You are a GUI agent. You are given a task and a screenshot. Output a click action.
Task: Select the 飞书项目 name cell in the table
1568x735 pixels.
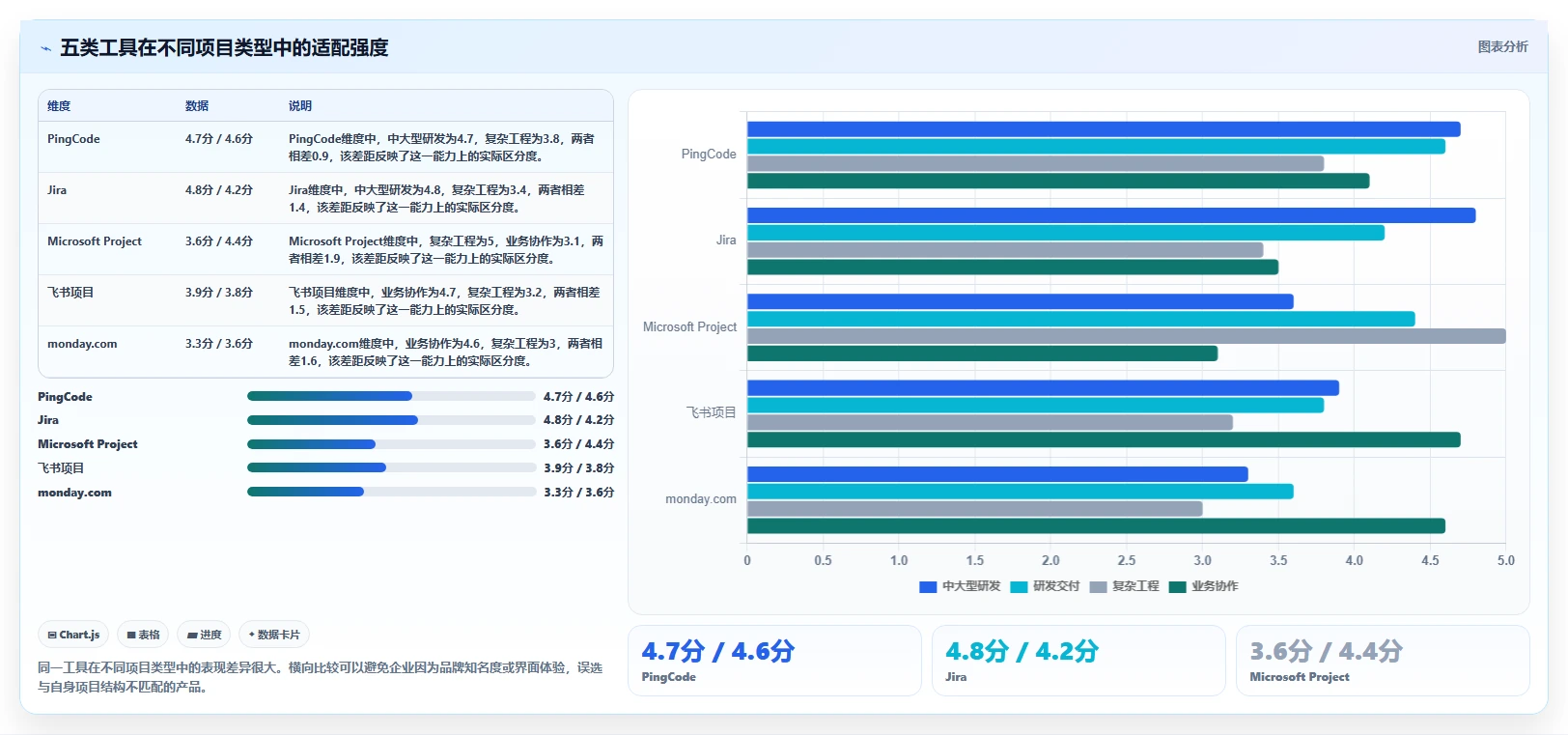(x=70, y=293)
